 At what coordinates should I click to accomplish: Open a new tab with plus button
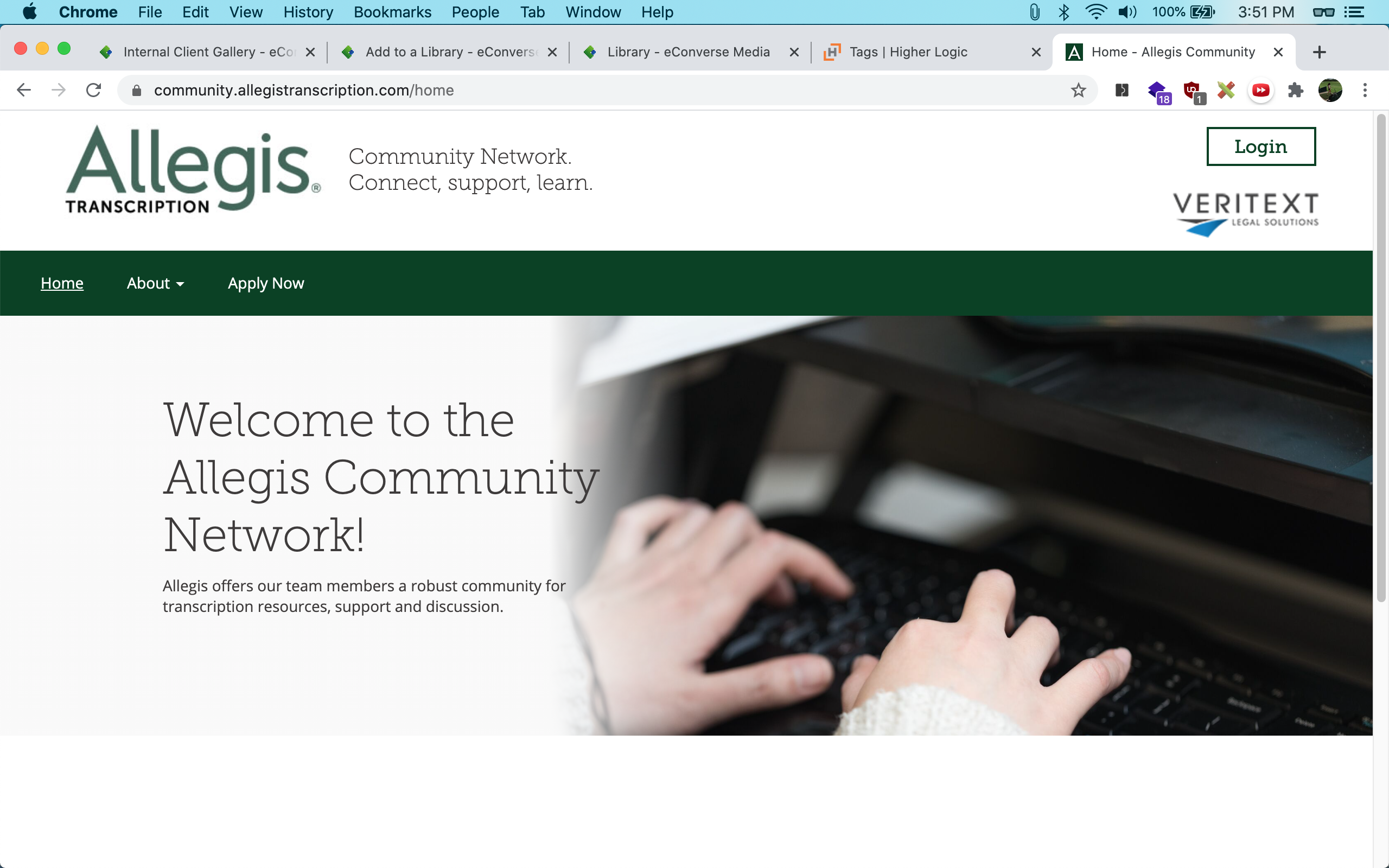click(1319, 52)
